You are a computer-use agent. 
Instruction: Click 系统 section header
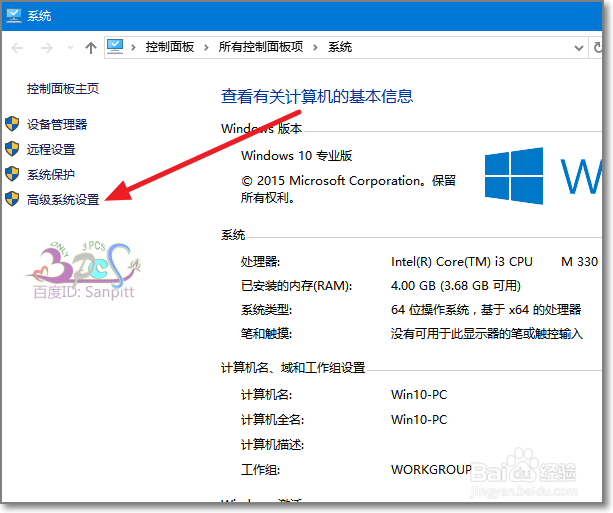pos(233,235)
